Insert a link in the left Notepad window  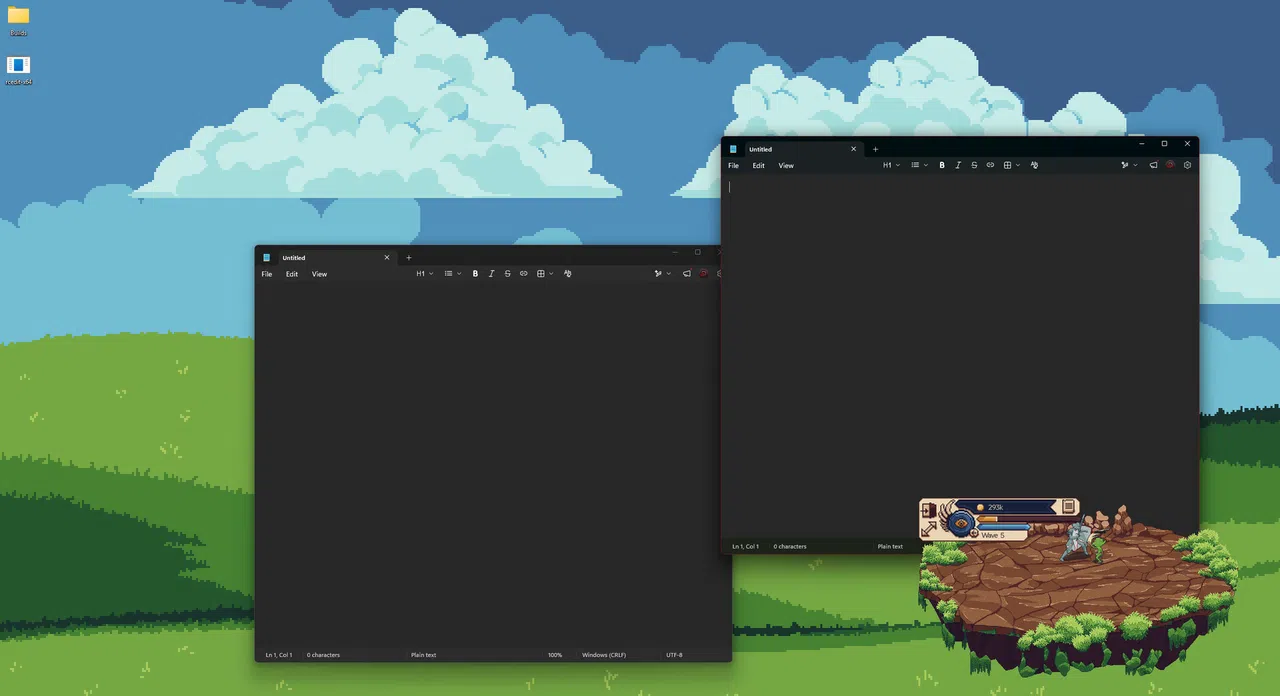tap(523, 274)
